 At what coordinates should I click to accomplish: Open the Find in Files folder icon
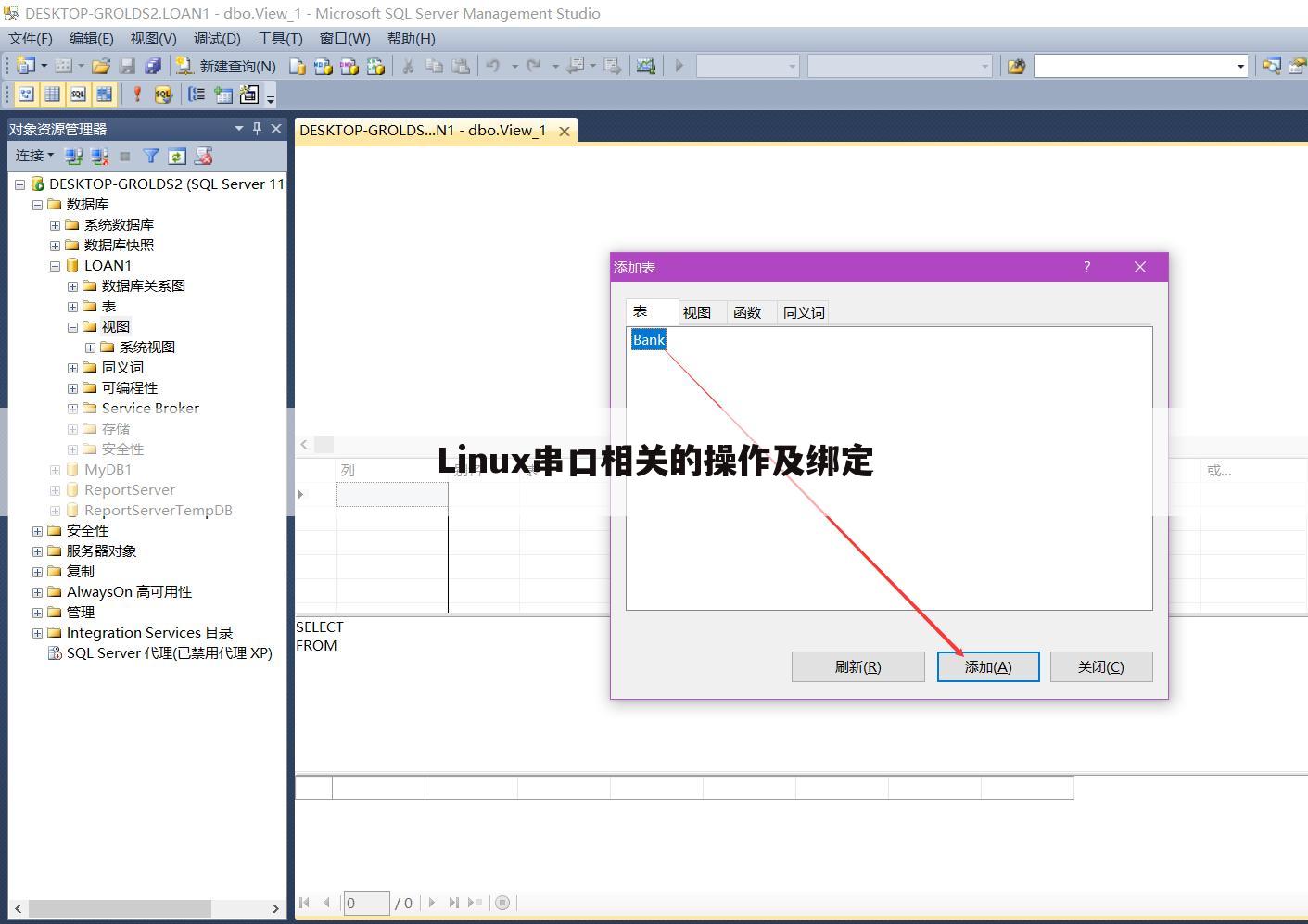click(1017, 66)
